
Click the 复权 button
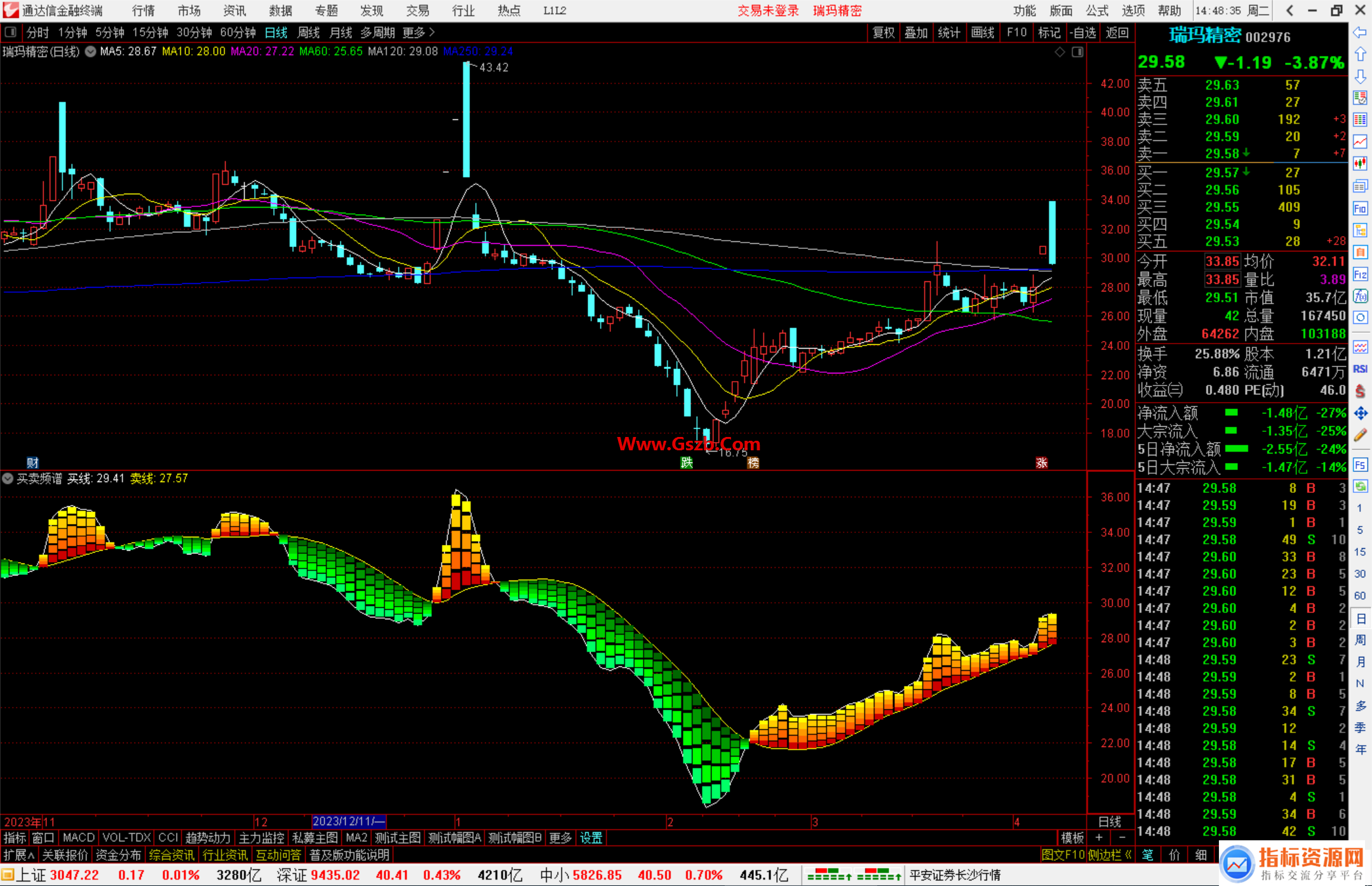pos(884,32)
